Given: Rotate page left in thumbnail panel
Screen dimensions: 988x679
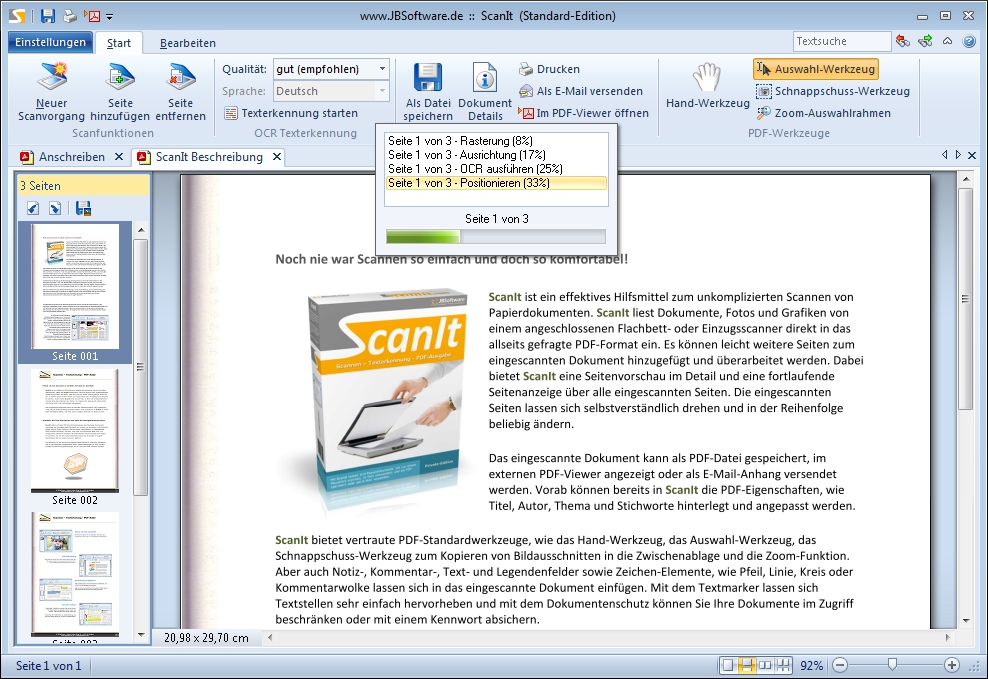Looking at the screenshot, I should pos(33,208).
